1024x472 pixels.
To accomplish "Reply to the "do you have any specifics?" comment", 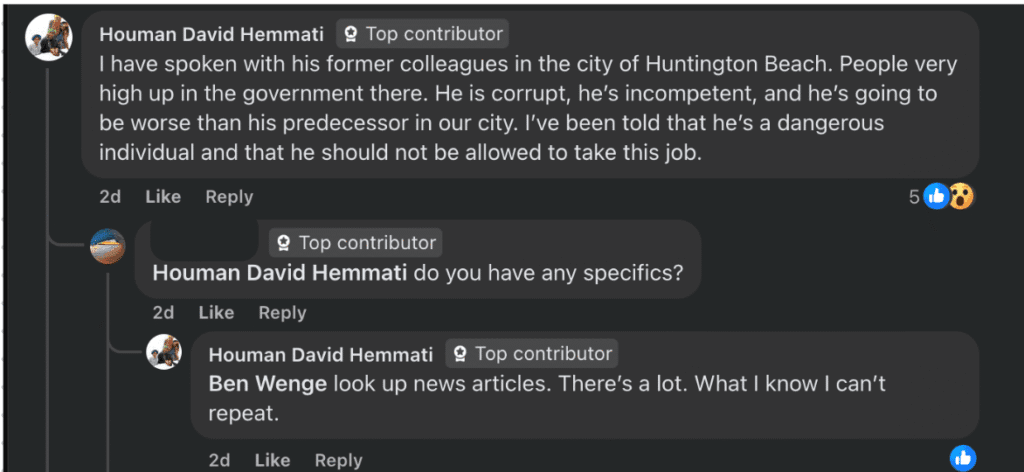I will [282, 313].
